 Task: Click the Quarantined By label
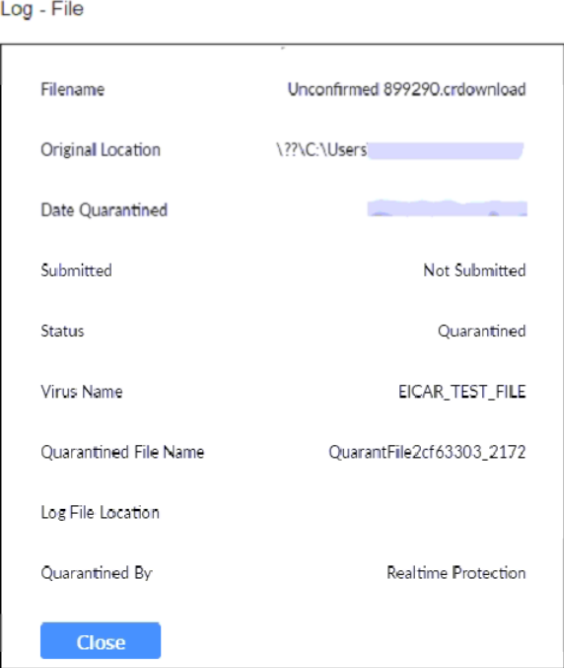pyautogui.click(x=96, y=573)
